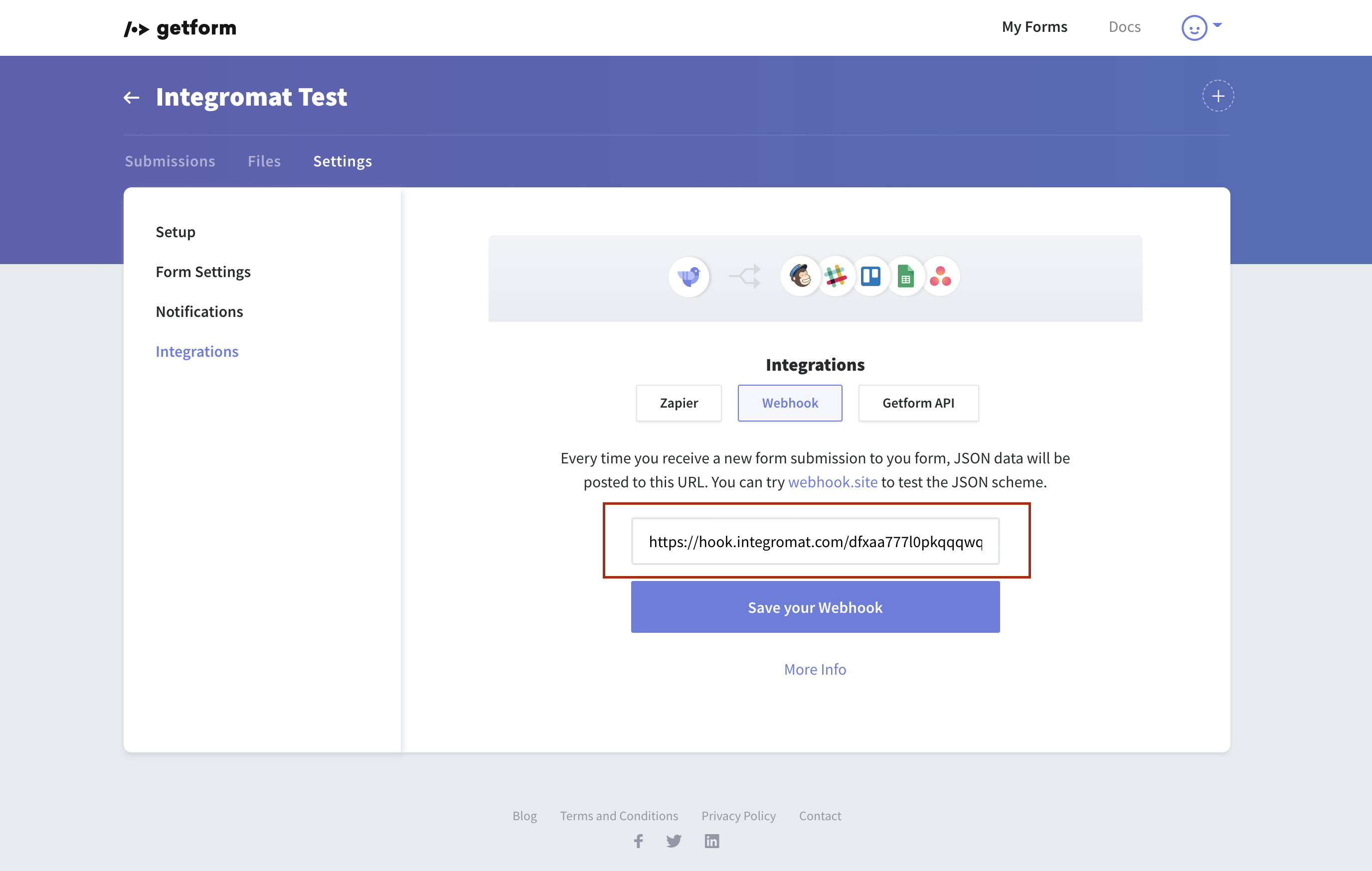Select Integrations in the sidebar
The height and width of the screenshot is (871, 1372).
[197, 351]
